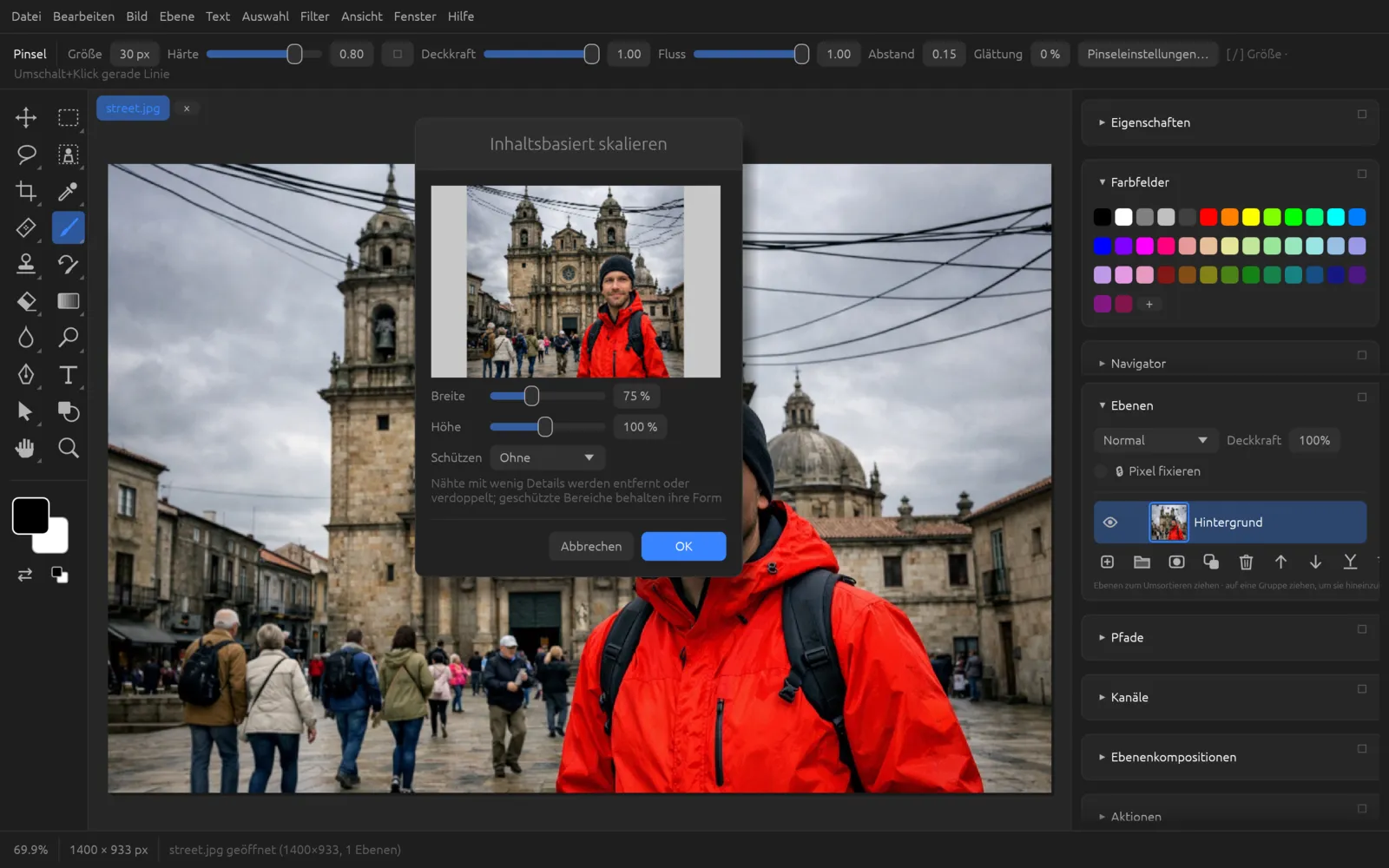Open the Normal blend mode dropdown
The image size is (1389, 868).
[x=1154, y=440]
